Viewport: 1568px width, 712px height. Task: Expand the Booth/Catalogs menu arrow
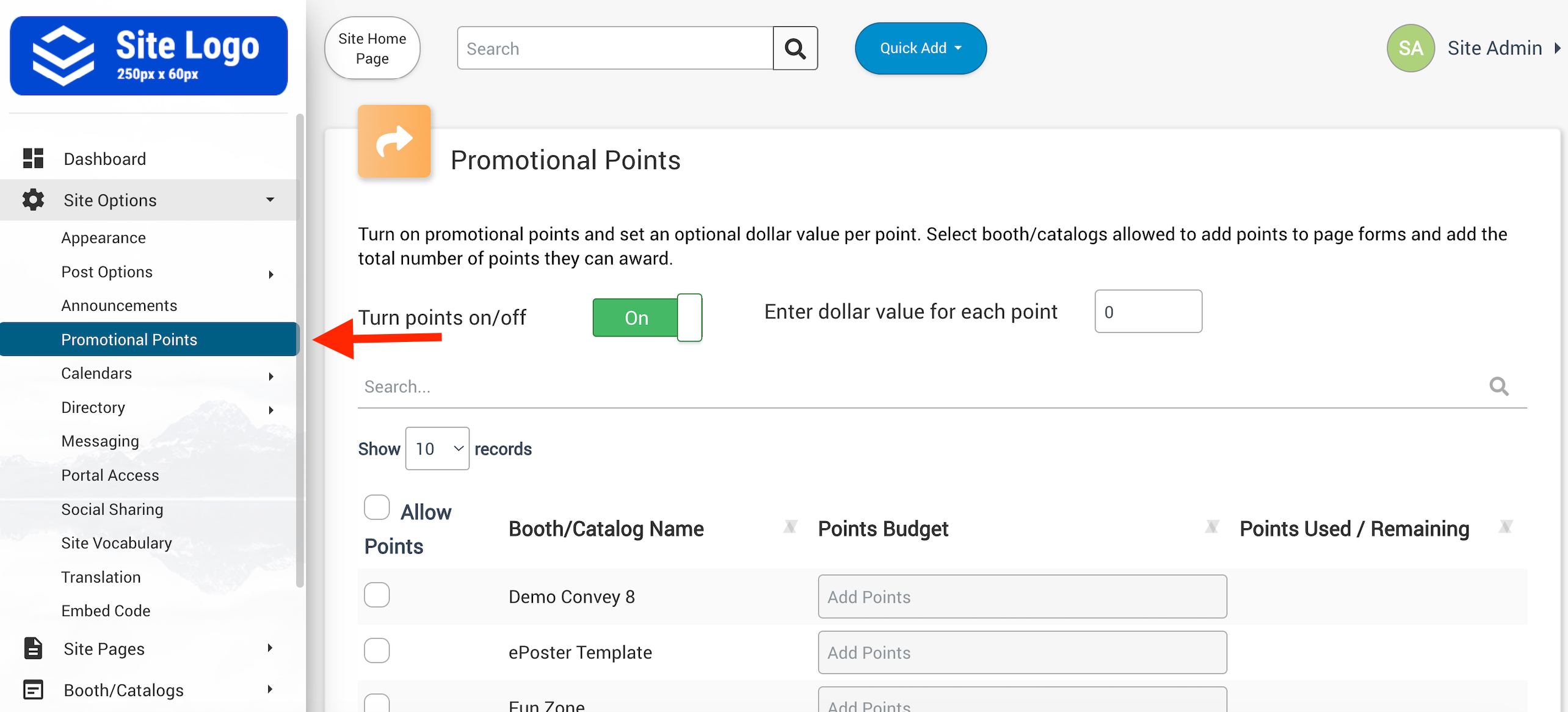click(270, 689)
